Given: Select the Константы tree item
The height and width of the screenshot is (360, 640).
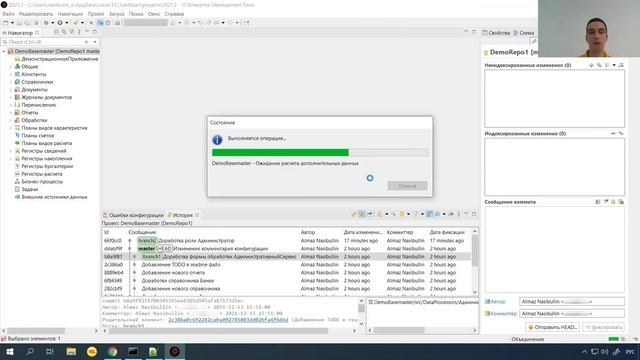Looking at the screenshot, I should pyautogui.click(x=33, y=74).
